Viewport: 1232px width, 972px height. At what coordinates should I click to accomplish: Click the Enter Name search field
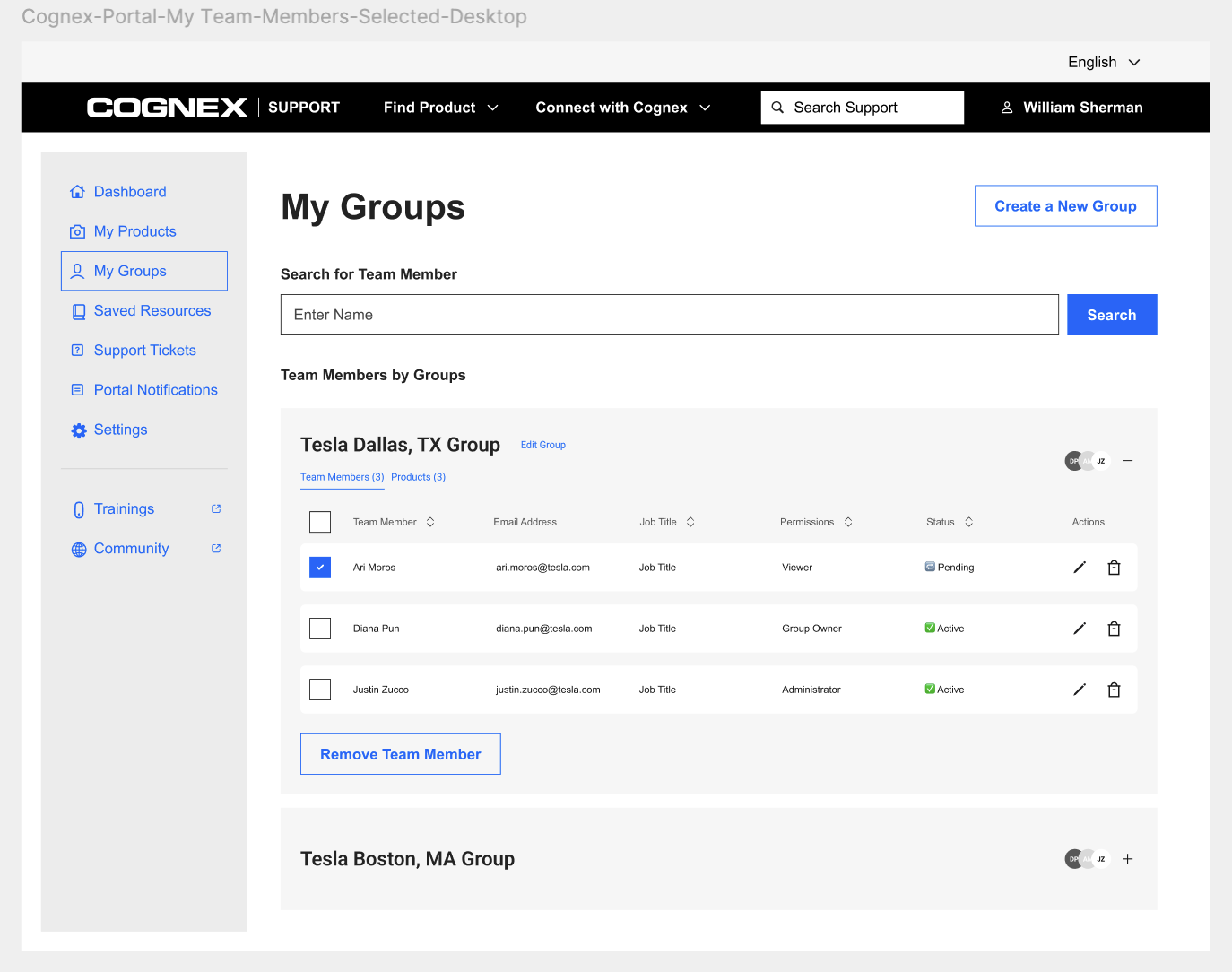click(670, 315)
